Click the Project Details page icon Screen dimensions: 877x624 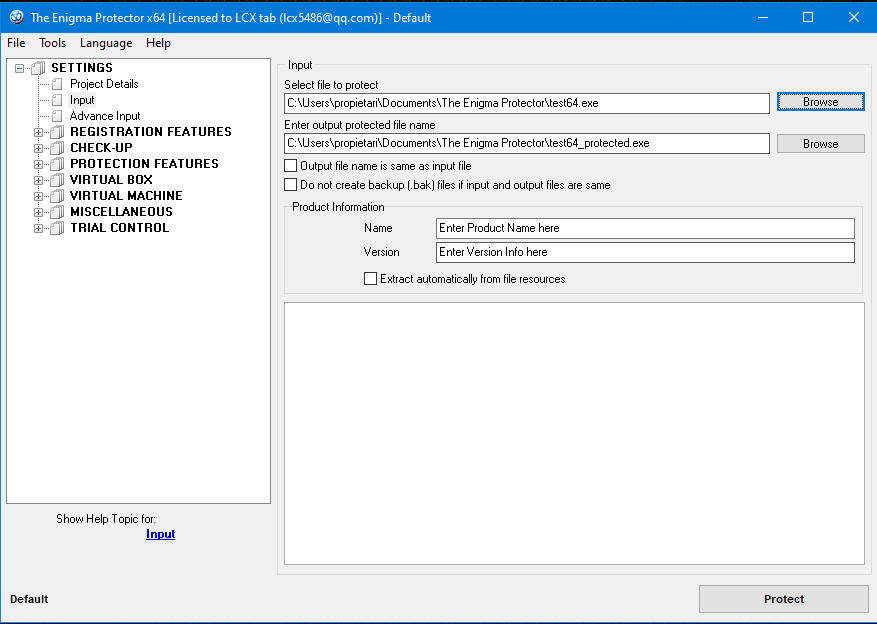[57, 84]
